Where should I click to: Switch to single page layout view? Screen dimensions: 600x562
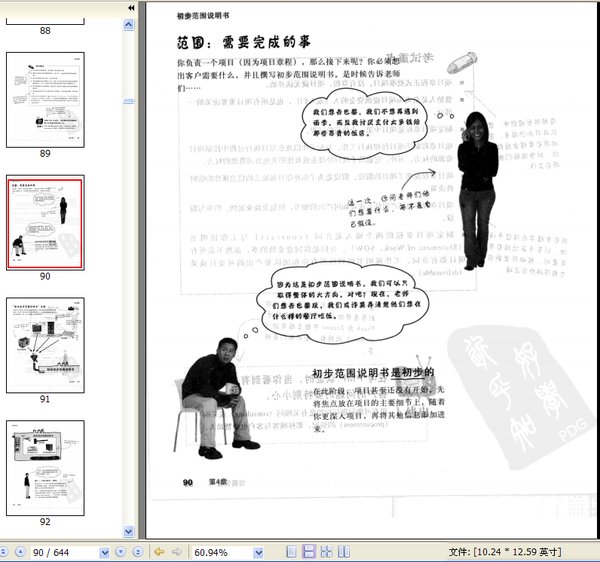coord(291,552)
